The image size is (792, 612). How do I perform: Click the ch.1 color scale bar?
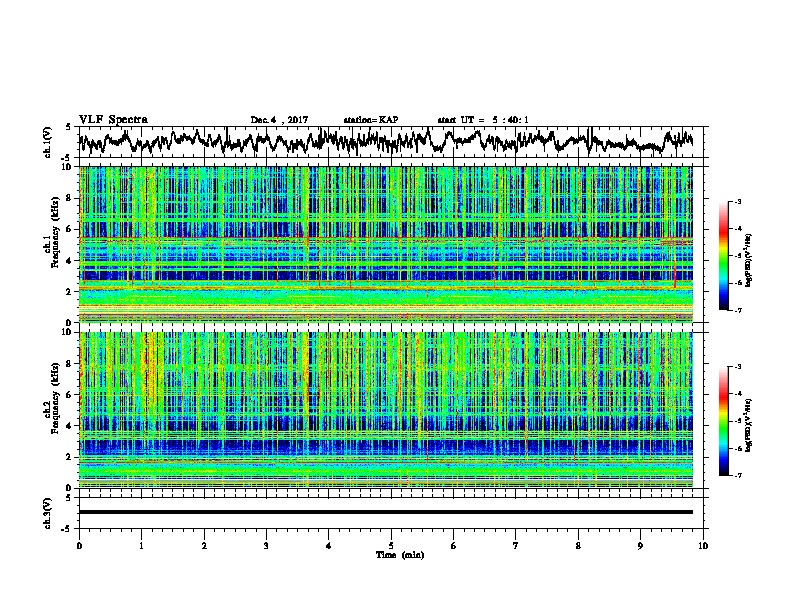point(723,256)
